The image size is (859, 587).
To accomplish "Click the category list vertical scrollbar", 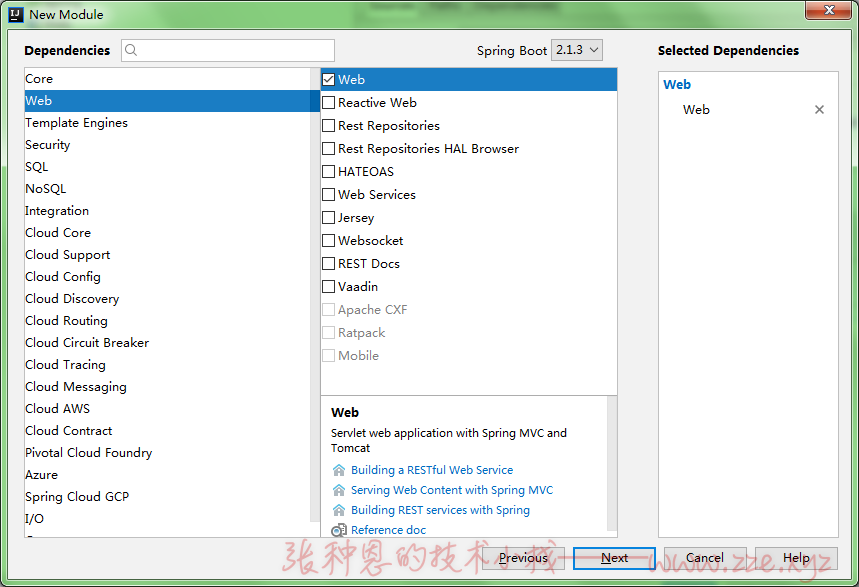I will (315, 295).
